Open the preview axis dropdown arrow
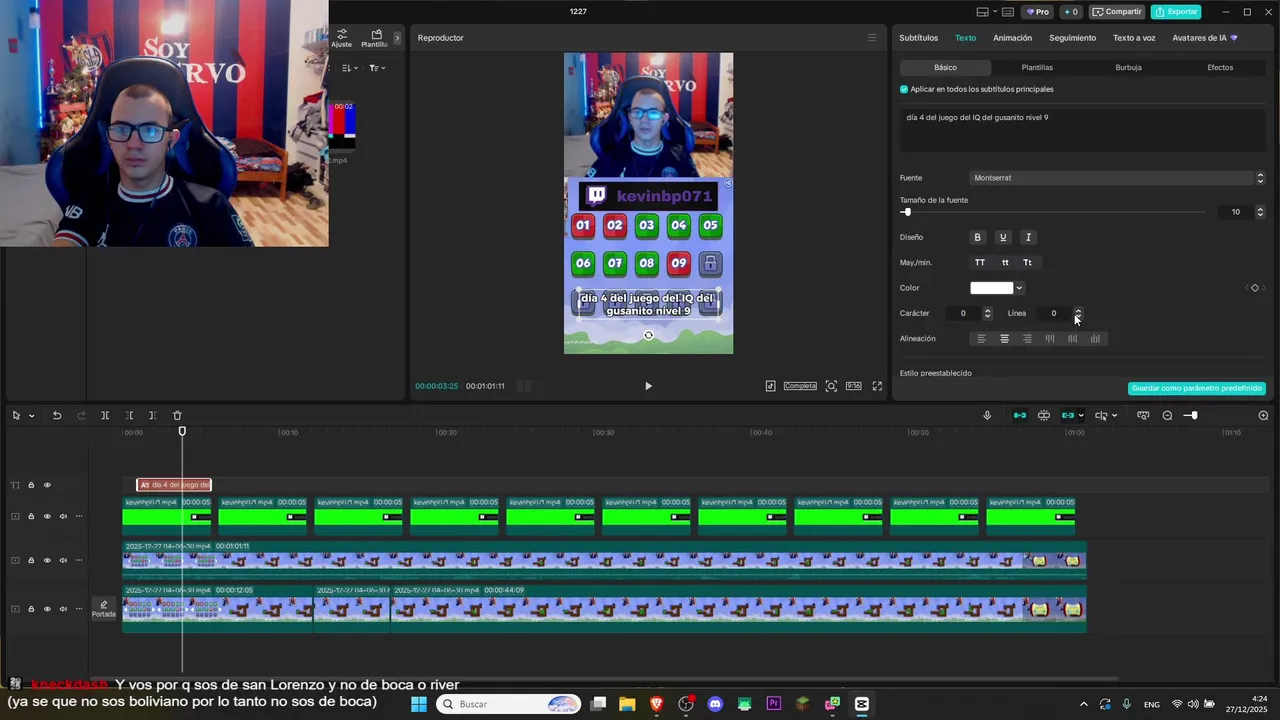 (1114, 416)
